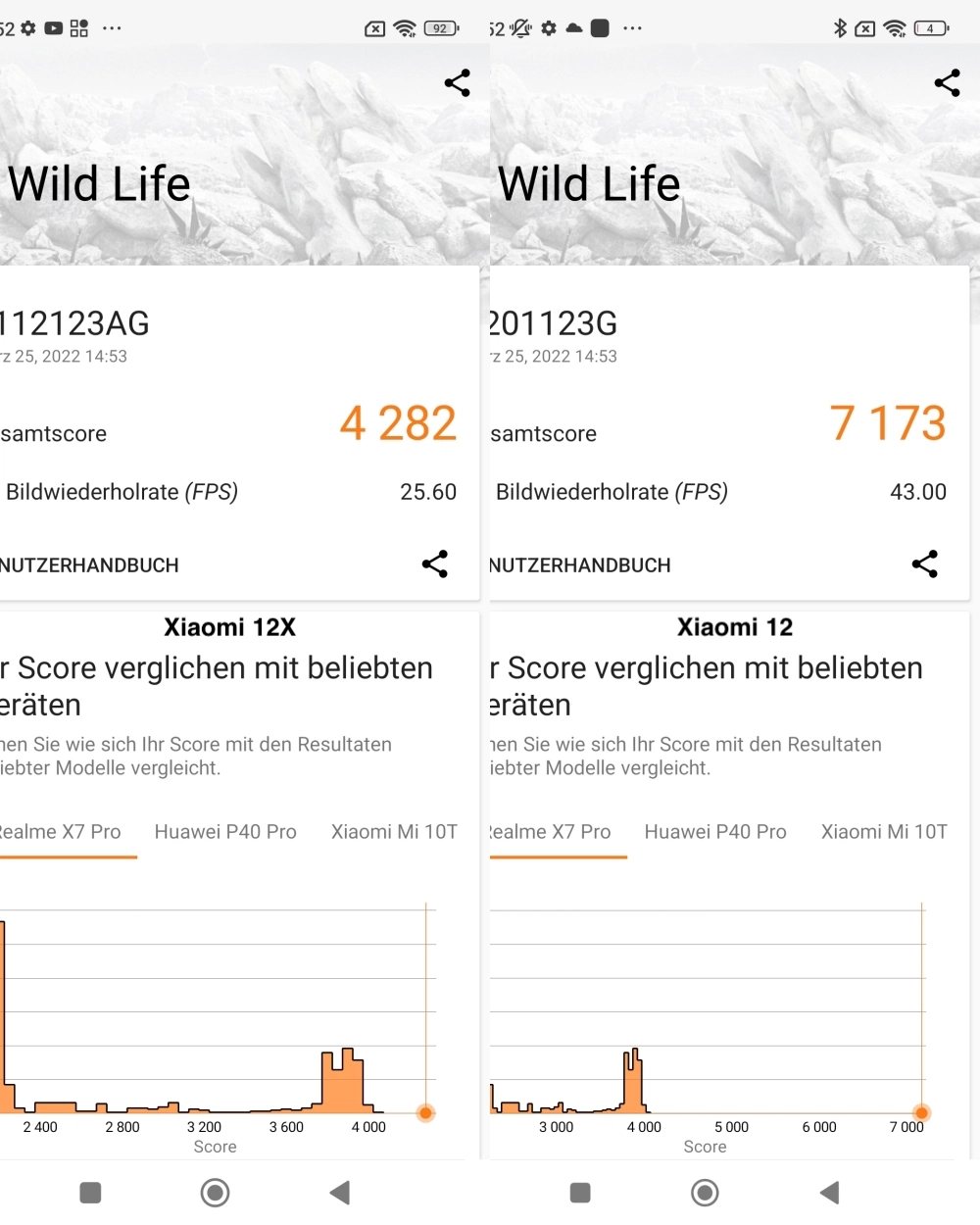The width and height of the screenshot is (980, 1225).
Task: Tap the test date text below 201123G
Action: (x=554, y=357)
